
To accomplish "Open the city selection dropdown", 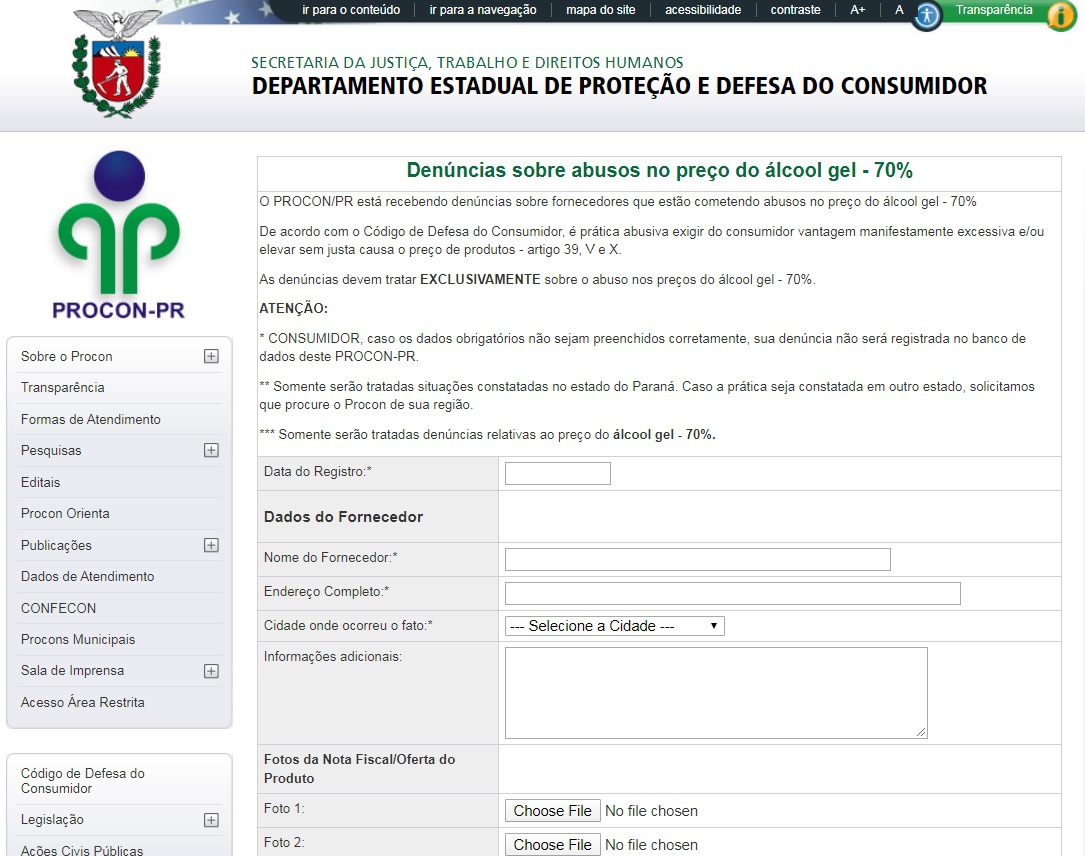I will (614, 626).
